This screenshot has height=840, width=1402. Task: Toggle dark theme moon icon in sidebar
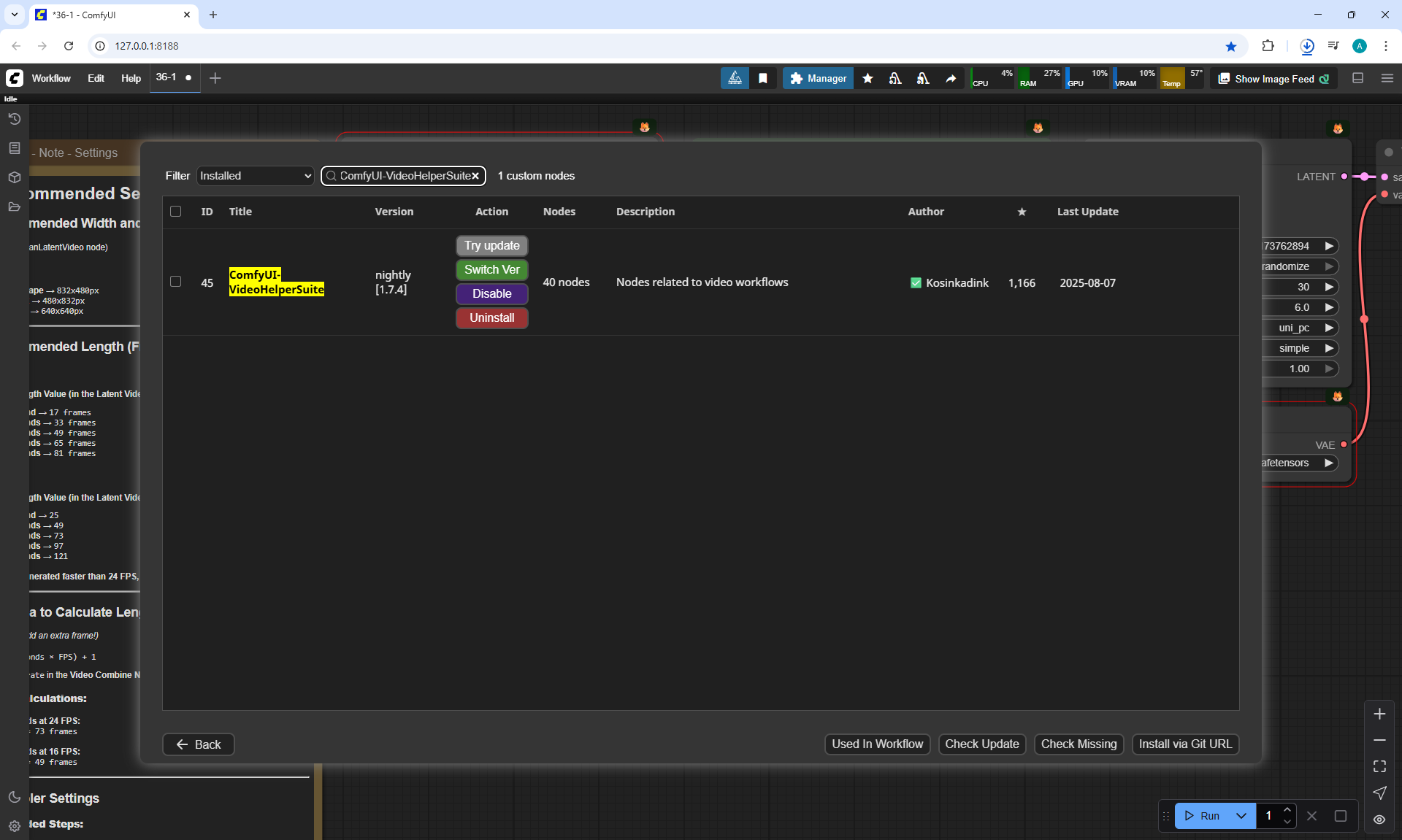click(x=14, y=797)
